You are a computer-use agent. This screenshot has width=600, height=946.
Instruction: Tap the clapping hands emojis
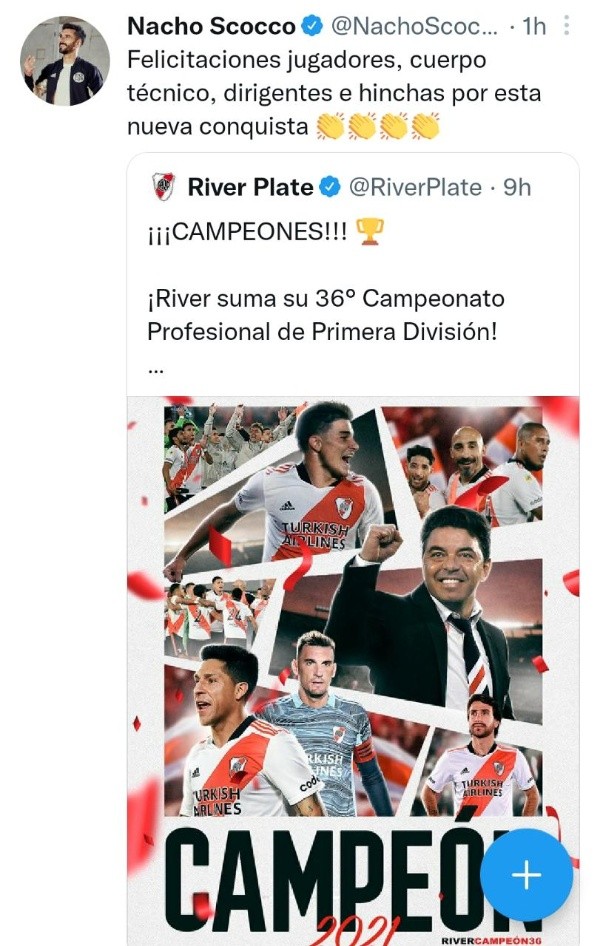377,127
